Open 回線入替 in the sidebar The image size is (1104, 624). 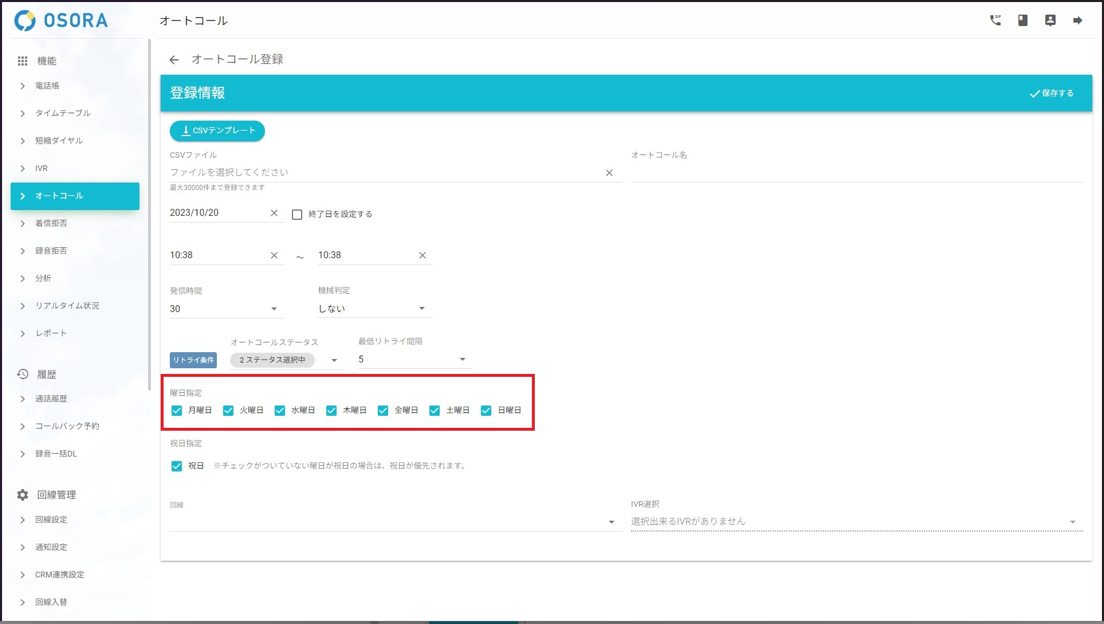pos(75,602)
